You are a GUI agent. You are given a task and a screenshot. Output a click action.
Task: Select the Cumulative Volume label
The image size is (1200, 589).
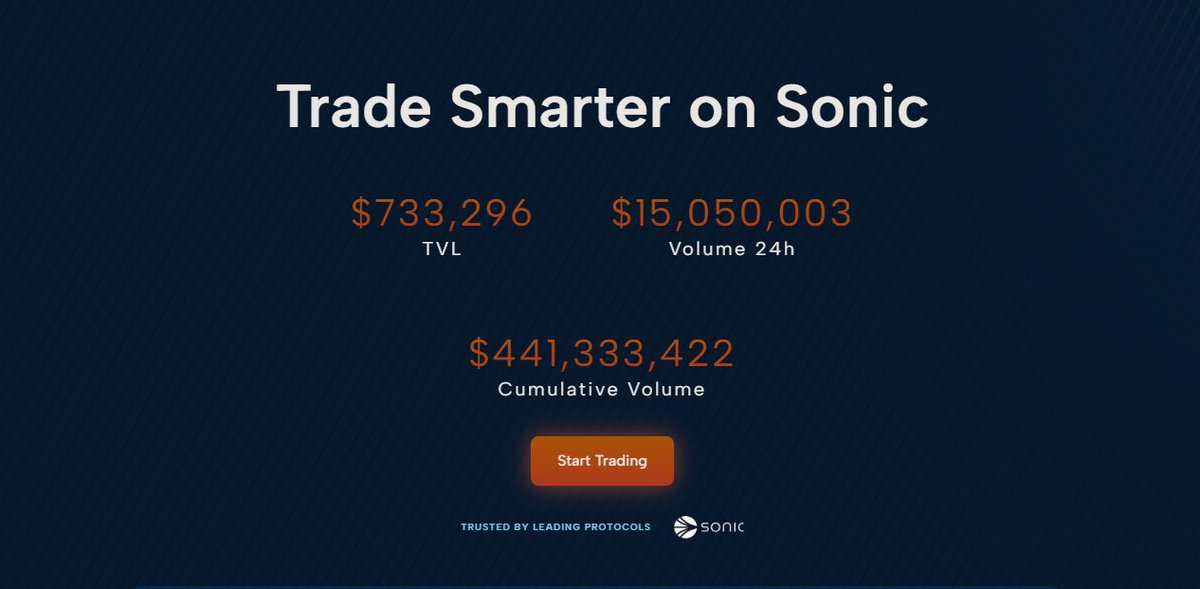click(x=602, y=389)
